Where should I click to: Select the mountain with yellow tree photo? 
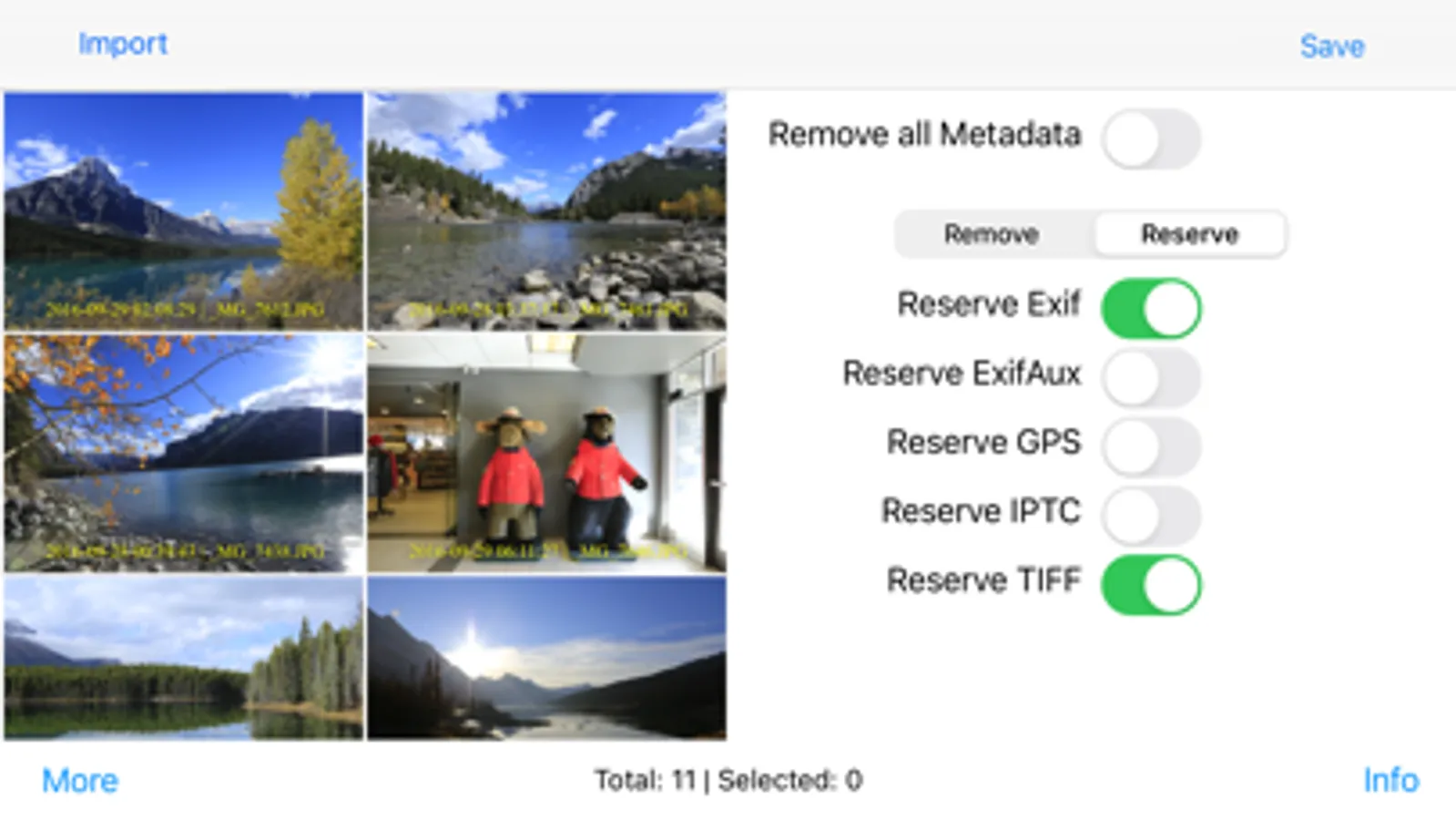pyautogui.click(x=184, y=211)
